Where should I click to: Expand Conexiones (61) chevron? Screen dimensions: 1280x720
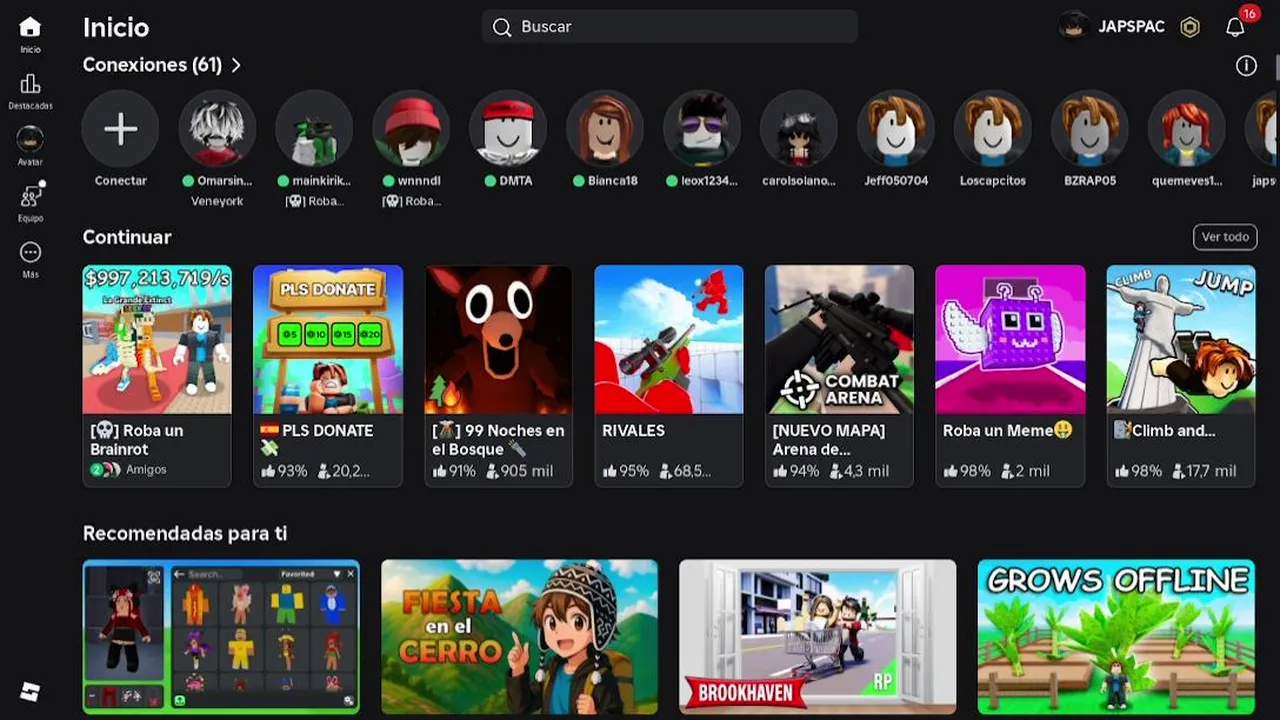[x=236, y=65]
